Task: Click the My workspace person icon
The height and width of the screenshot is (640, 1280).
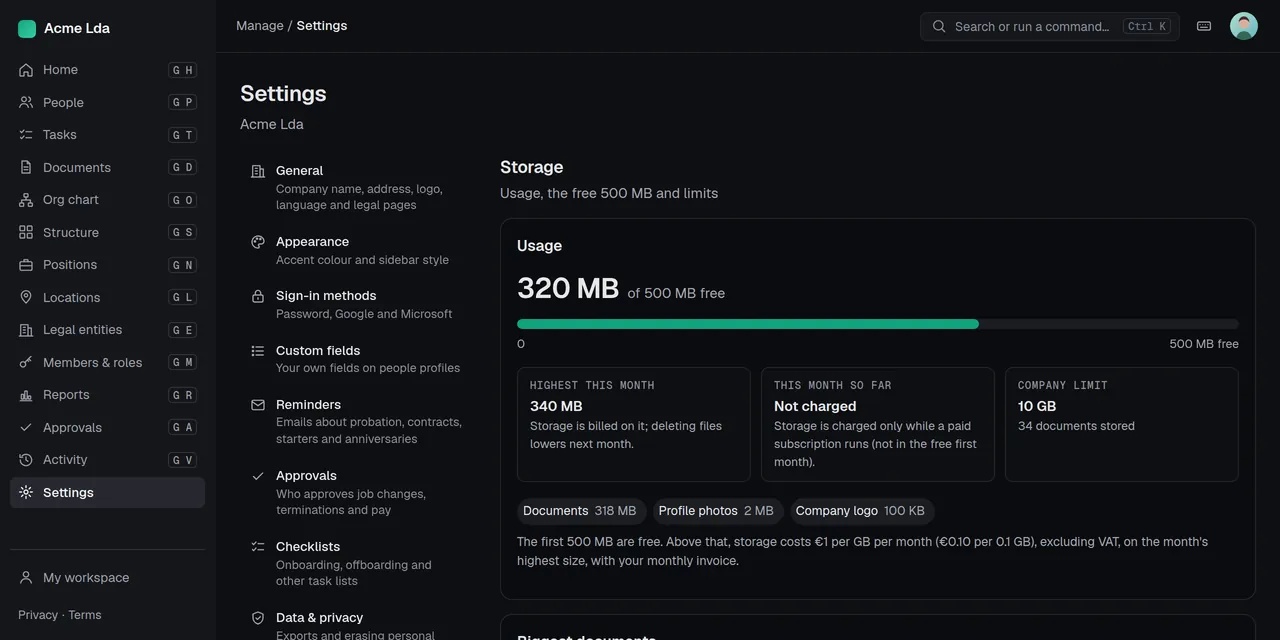Action: tap(26, 578)
